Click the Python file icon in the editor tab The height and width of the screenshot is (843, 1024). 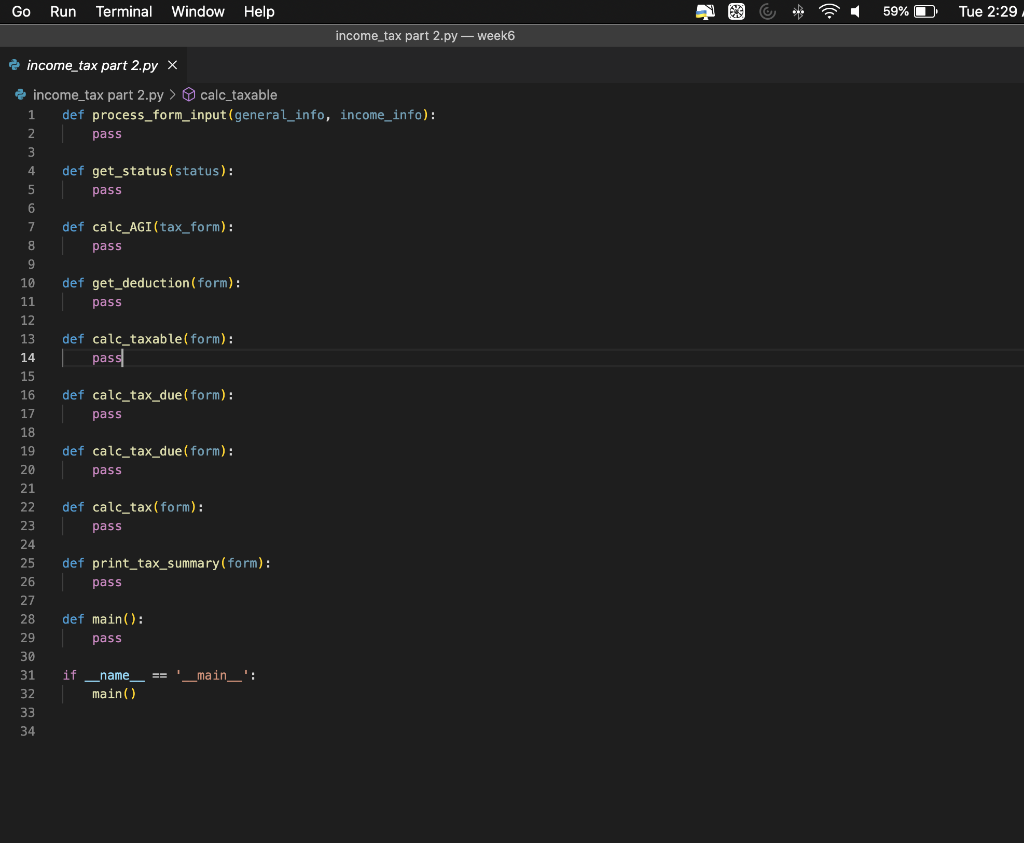[14, 65]
